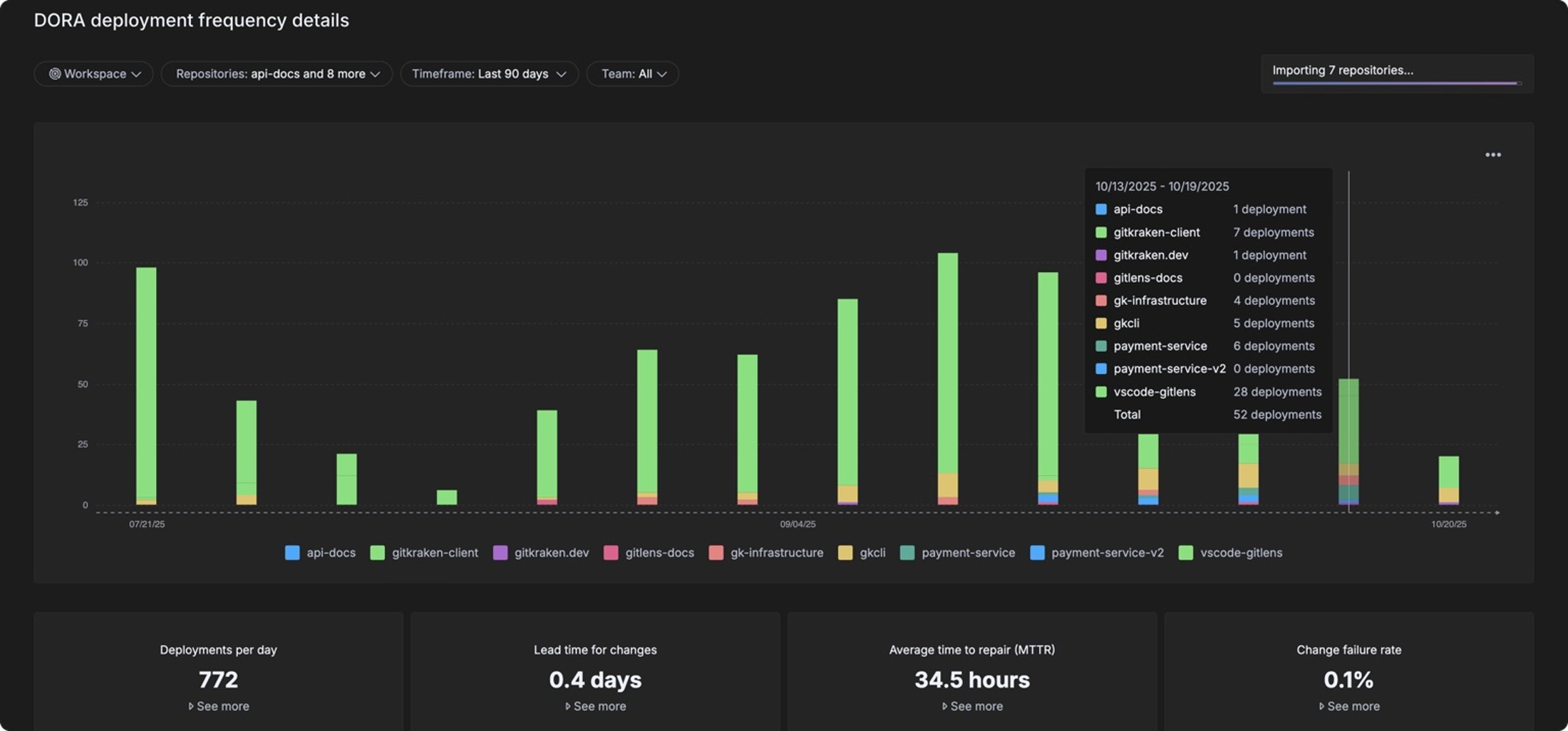The width and height of the screenshot is (1568, 731).
Task: Toggle api-docs legend swatch
Action: tap(292, 553)
